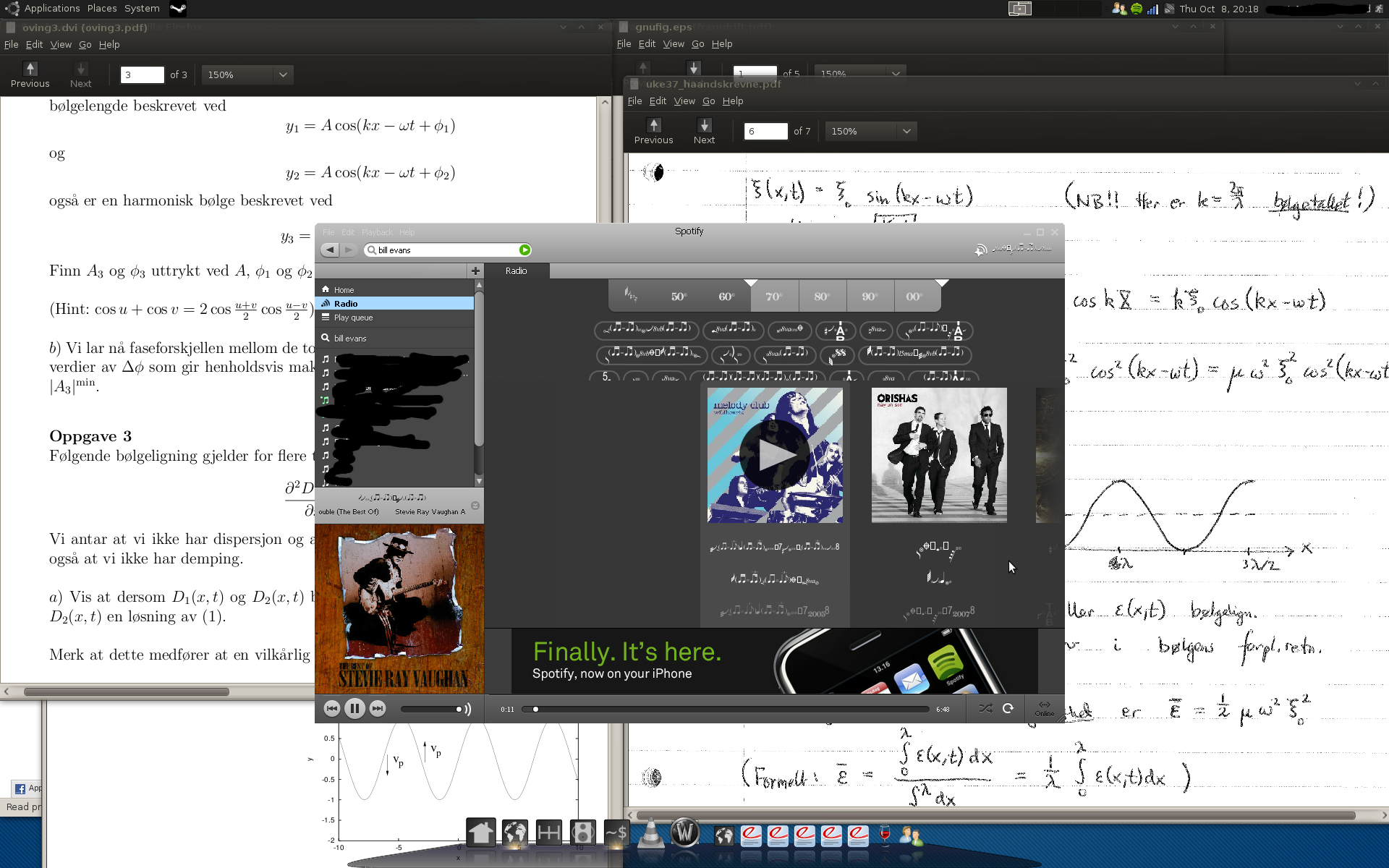Click Stevie Ray Vaughan now-playing artwork
Screen dimensions: 1389x868
(399, 609)
